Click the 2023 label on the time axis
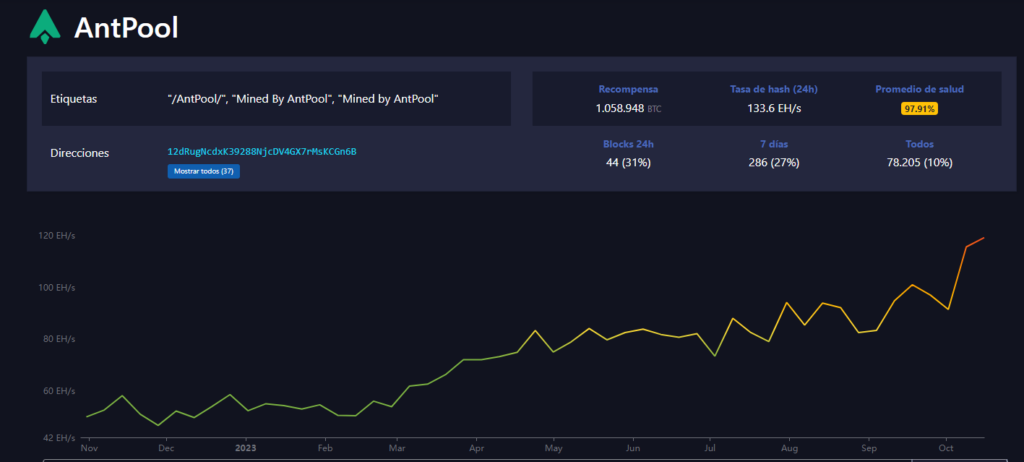The height and width of the screenshot is (462, 1024). [x=244, y=449]
